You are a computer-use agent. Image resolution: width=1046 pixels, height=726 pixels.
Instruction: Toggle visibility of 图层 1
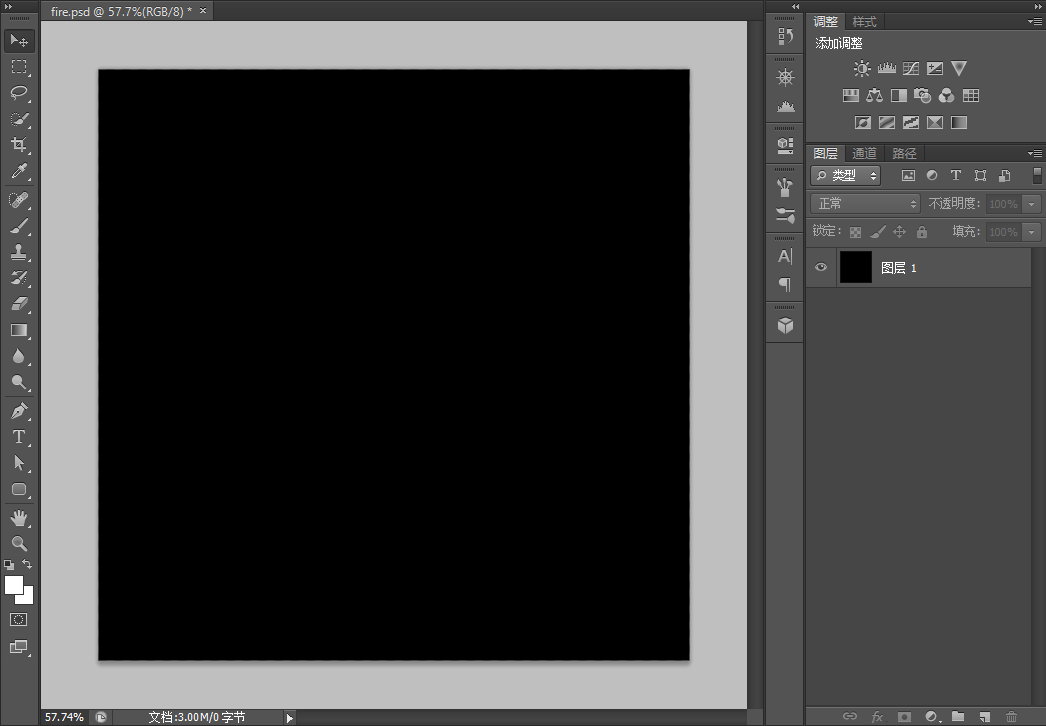pyautogui.click(x=821, y=267)
